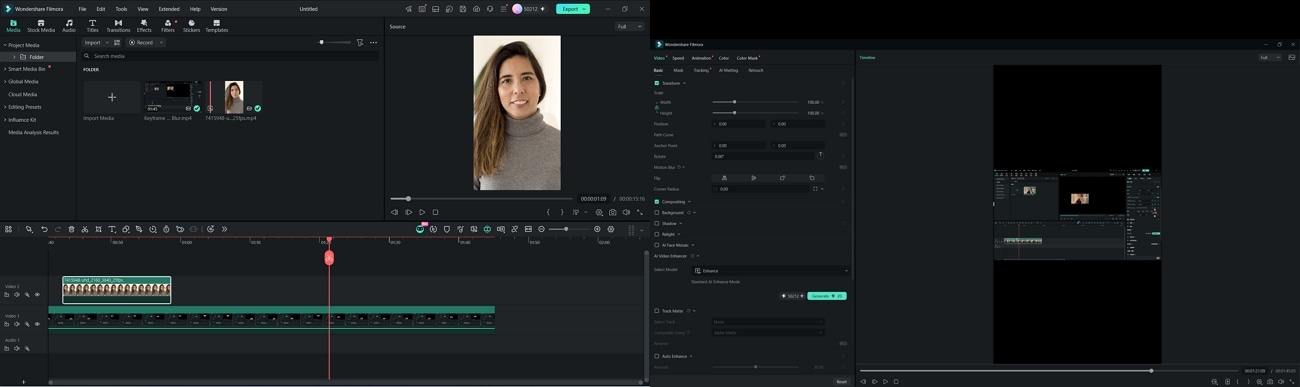Click the Search media input field

click(232, 56)
